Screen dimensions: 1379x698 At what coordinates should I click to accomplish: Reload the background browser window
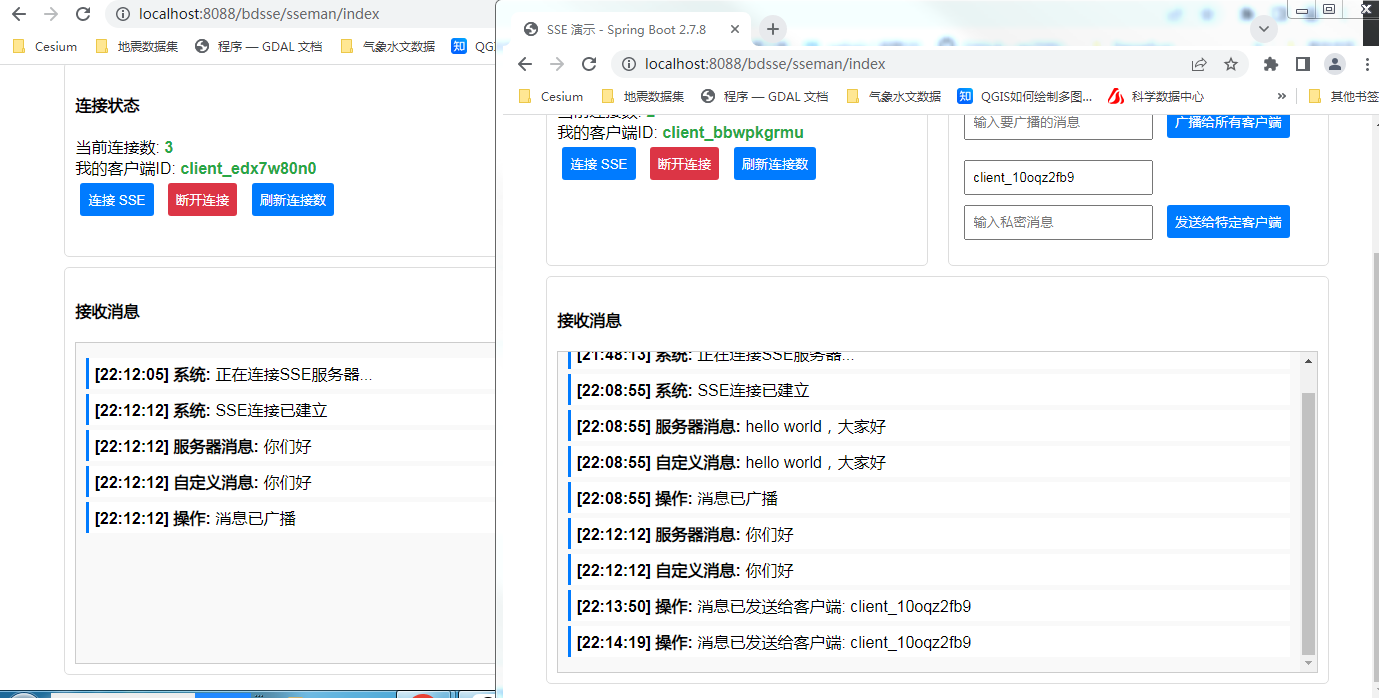83,14
